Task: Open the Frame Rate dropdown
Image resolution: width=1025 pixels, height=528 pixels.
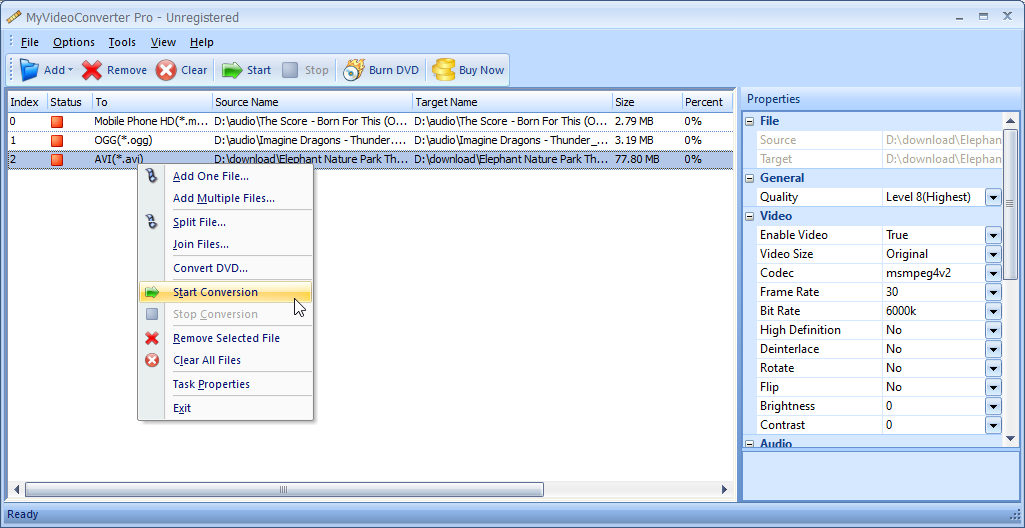Action: pos(993,292)
